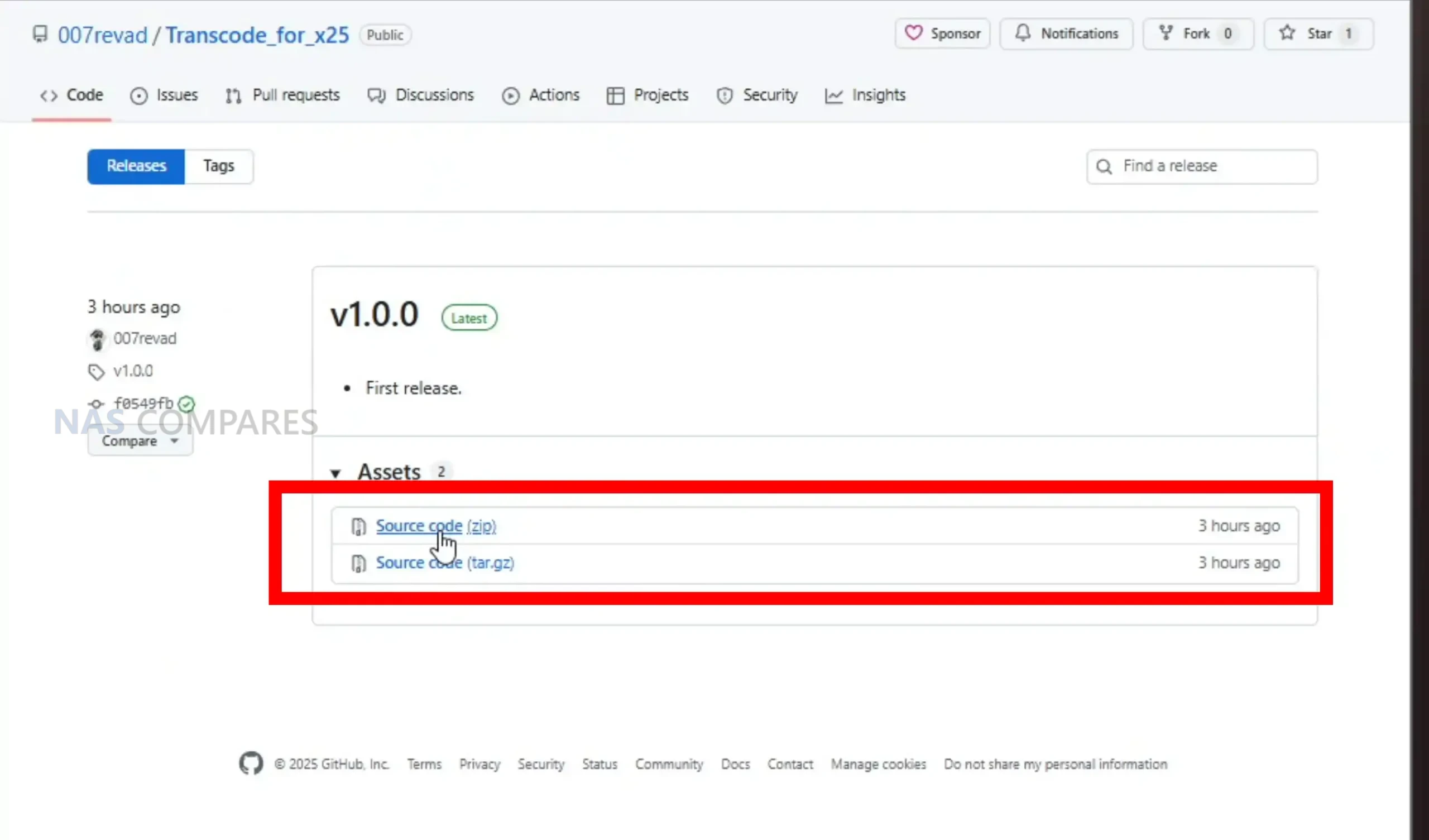Image resolution: width=1429 pixels, height=840 pixels.
Task: Focus the Find a release search field
Action: point(1202,166)
